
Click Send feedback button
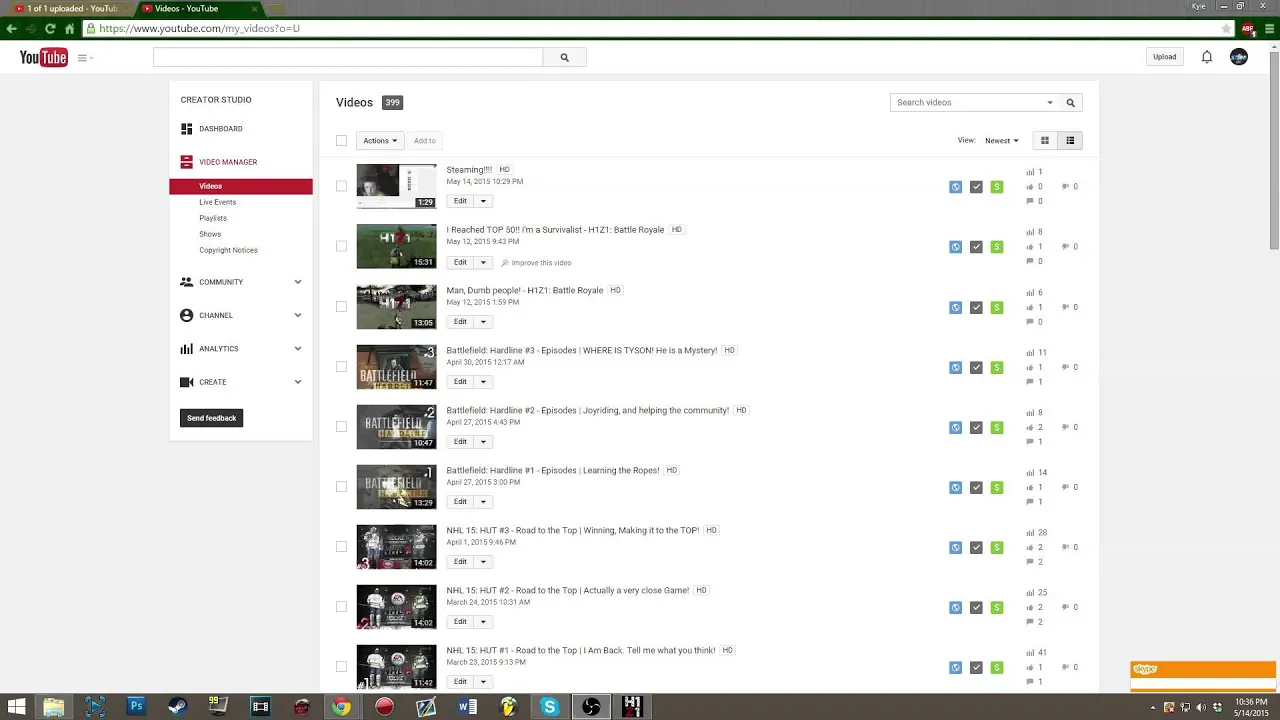click(x=211, y=418)
